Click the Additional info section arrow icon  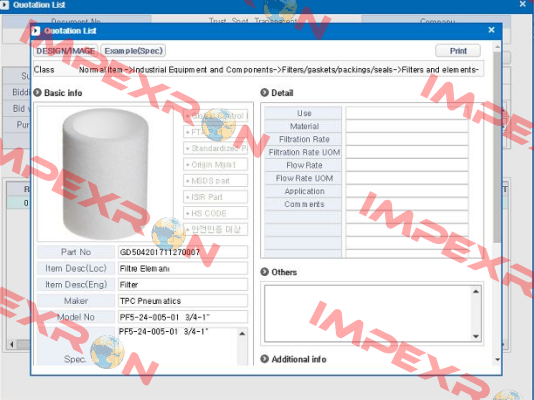[264, 359]
